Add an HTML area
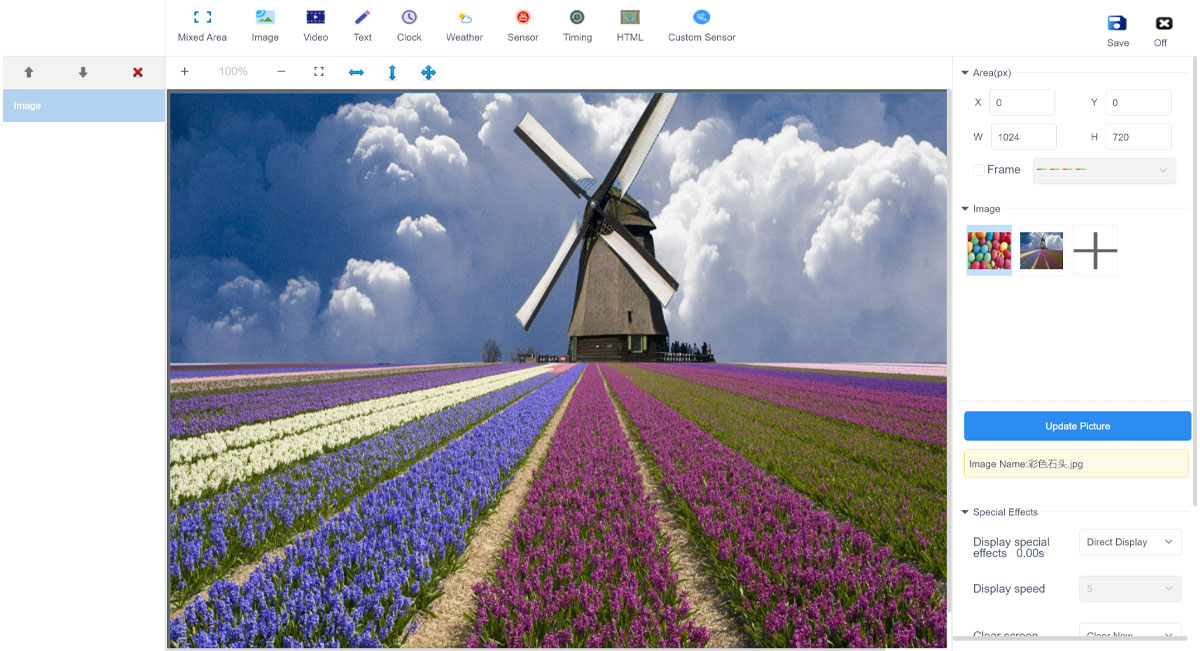The height and width of the screenshot is (651, 1200). 630,26
